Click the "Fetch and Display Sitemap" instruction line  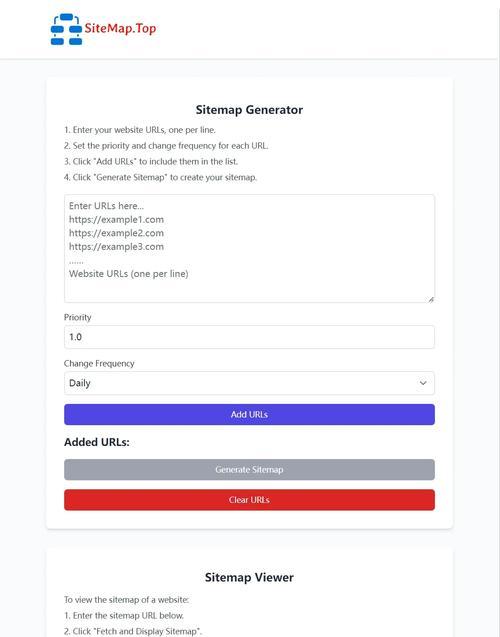tap(133, 631)
